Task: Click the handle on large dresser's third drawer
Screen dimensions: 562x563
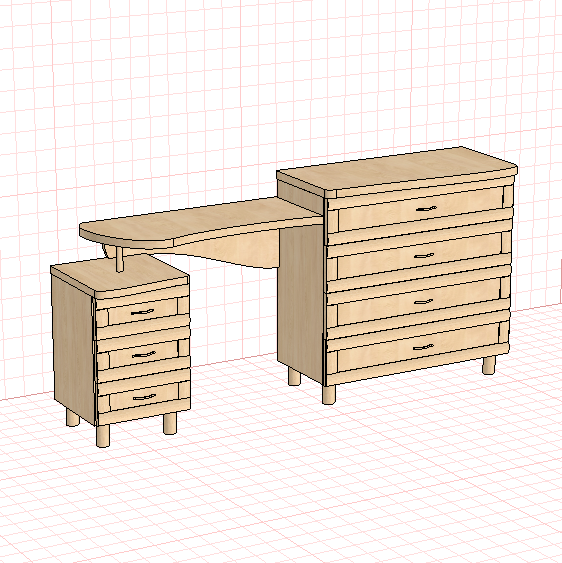Action: pos(423,302)
